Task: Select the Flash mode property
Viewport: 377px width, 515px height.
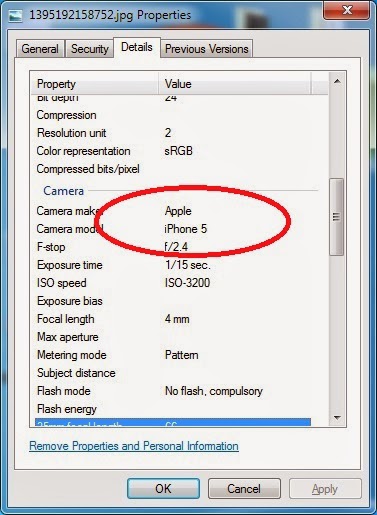Action: (64, 391)
